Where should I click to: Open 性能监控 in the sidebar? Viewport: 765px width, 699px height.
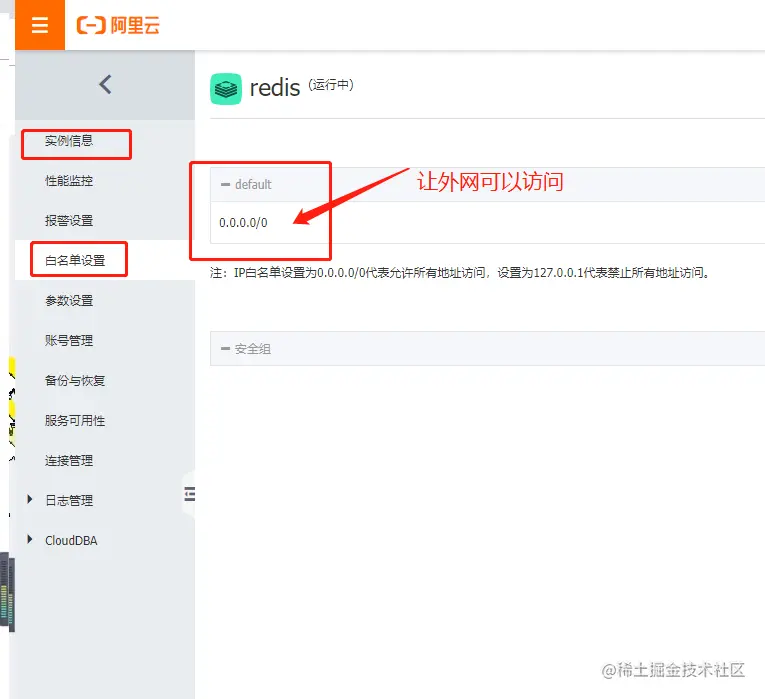pyautogui.click(x=69, y=181)
